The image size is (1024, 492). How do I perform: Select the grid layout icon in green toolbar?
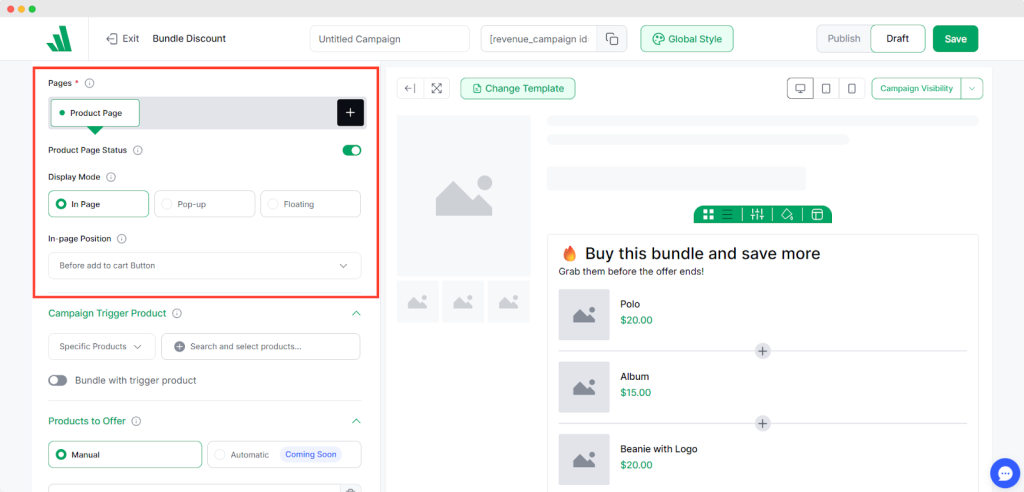708,214
